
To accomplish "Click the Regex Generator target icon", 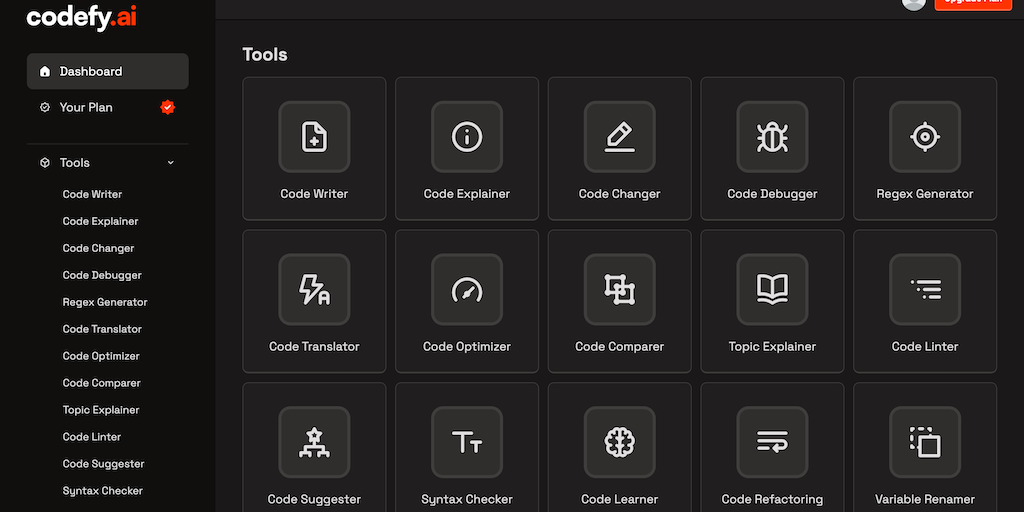I will point(925,137).
